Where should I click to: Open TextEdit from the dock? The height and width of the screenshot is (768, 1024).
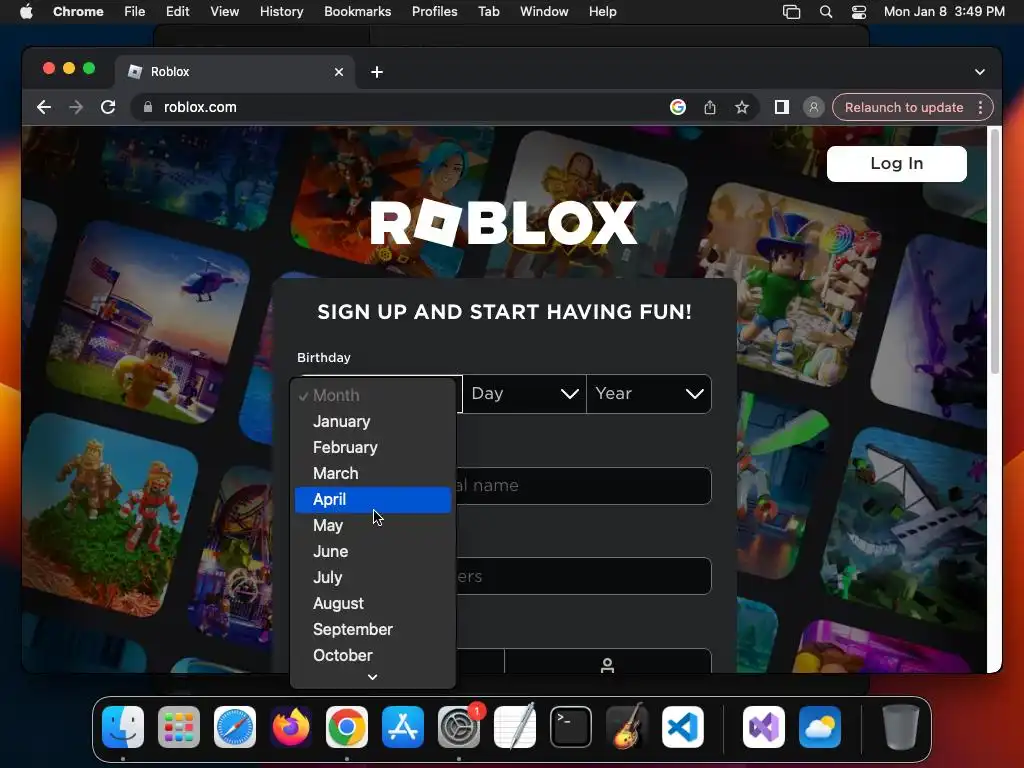pyautogui.click(x=515, y=727)
